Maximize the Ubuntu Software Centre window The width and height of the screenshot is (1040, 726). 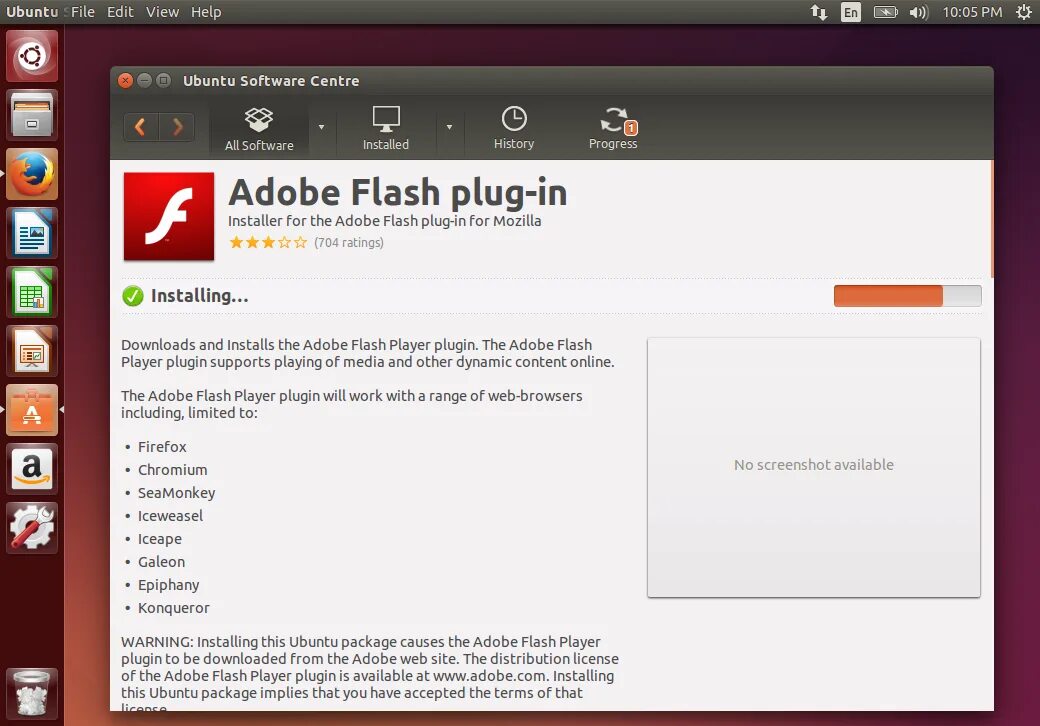pos(163,80)
